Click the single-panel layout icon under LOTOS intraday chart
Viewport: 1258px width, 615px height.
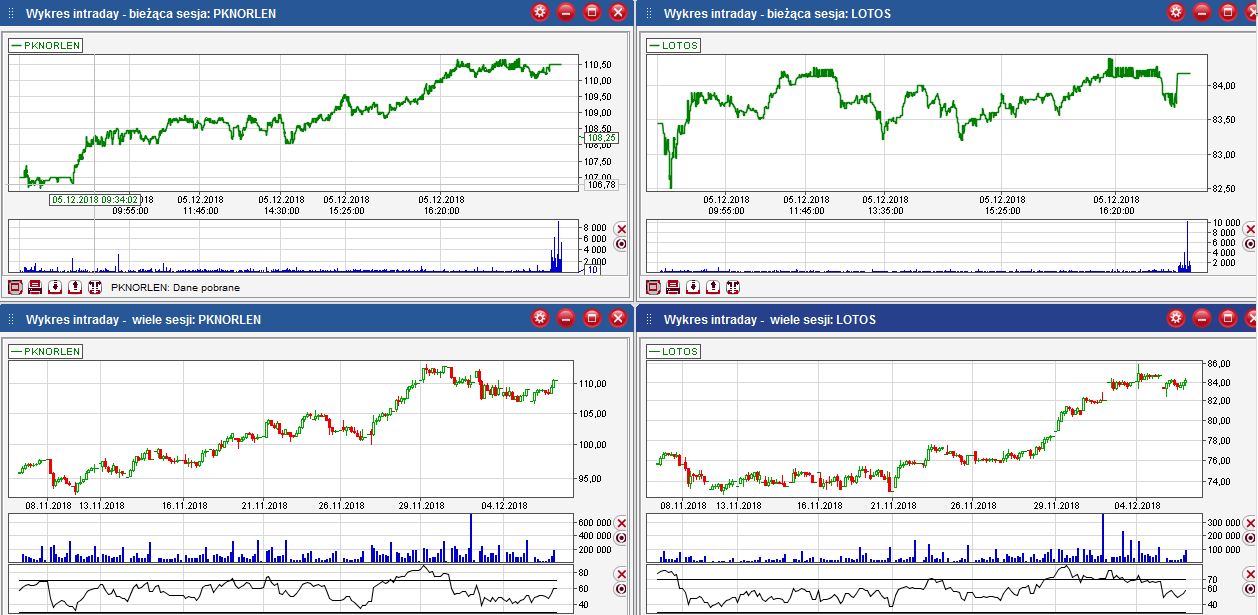(x=653, y=287)
